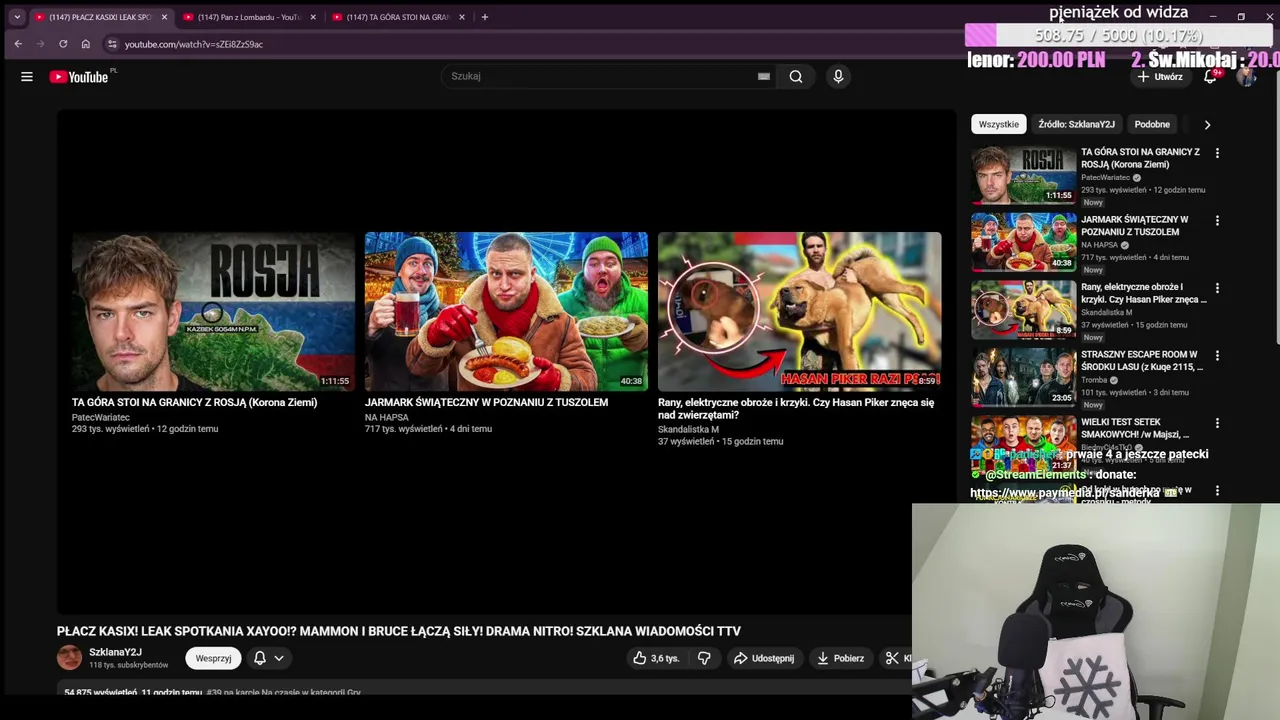Open options for TA GÓRA STOI sidebar video
1280x720 pixels.
[1217, 153]
